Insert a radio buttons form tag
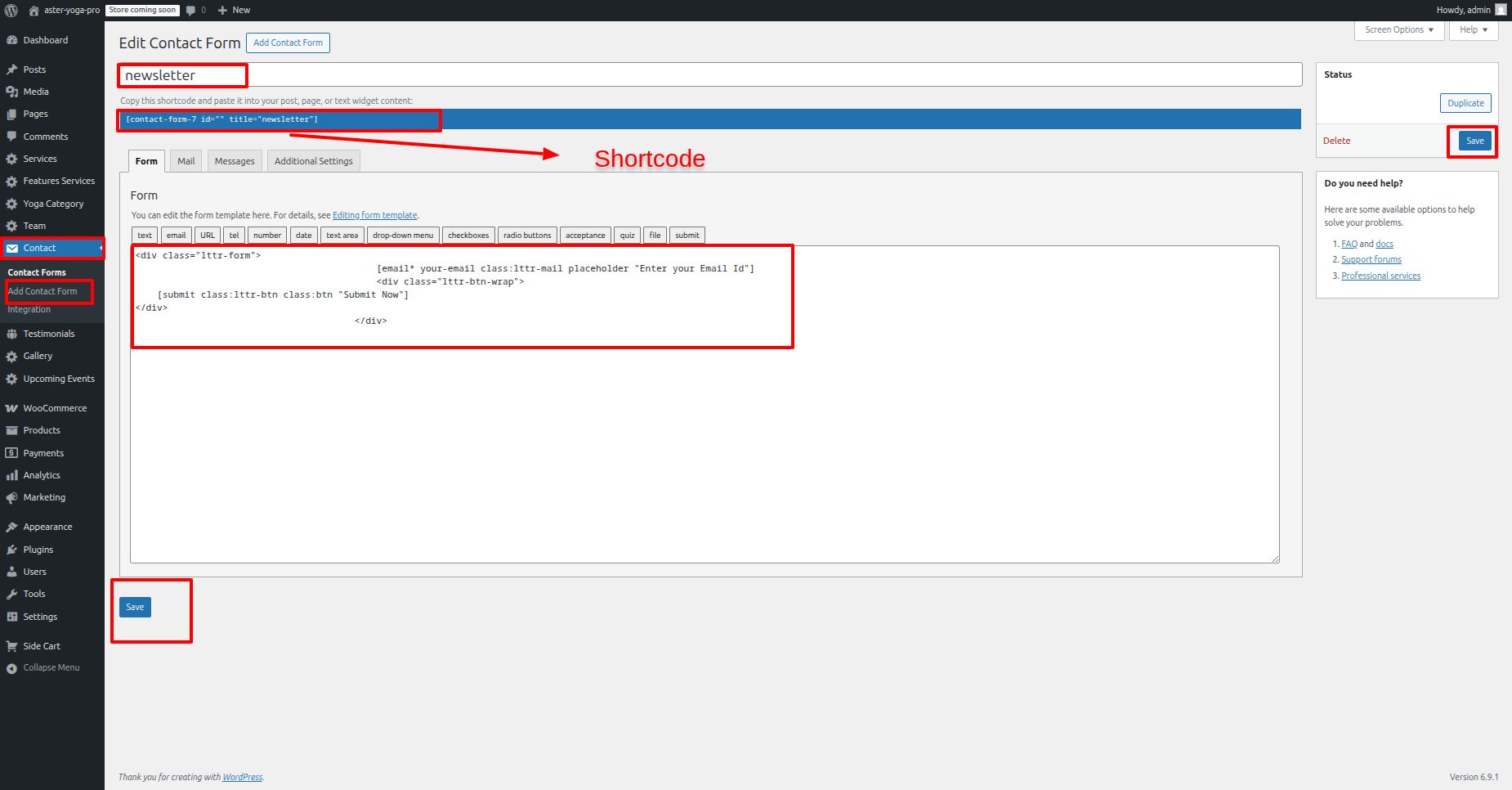This screenshot has width=1512, height=790. 527,236
